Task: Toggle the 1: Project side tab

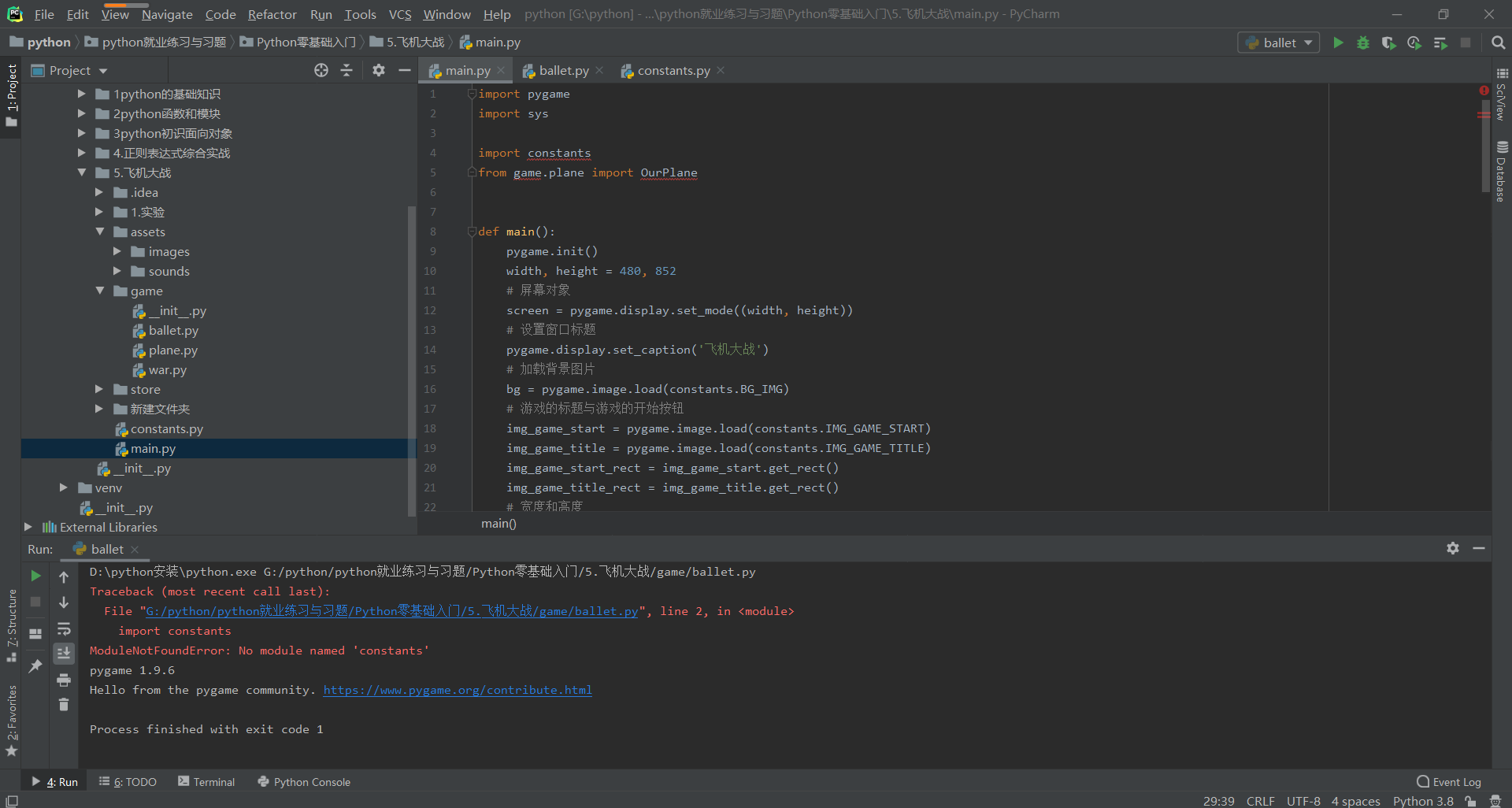Action: point(11,96)
